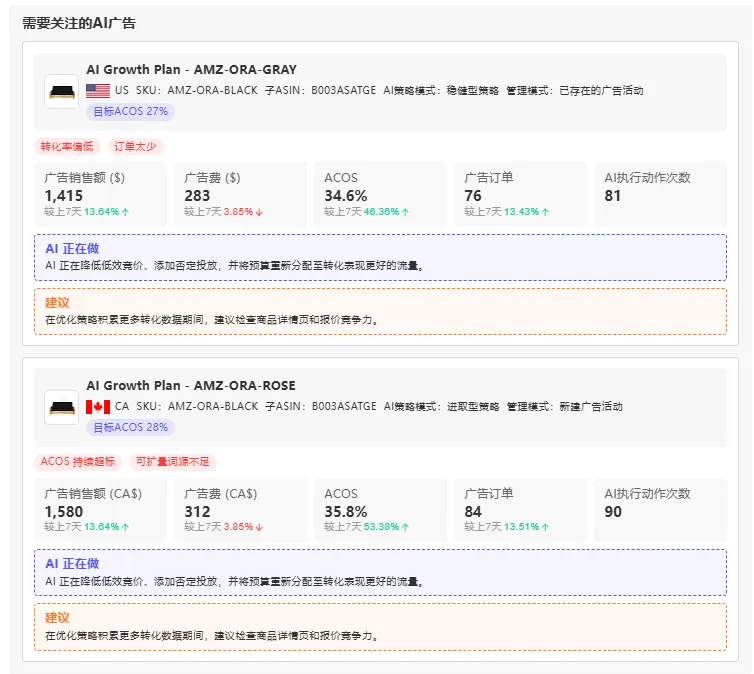Click the Canada flag icon

point(98,407)
